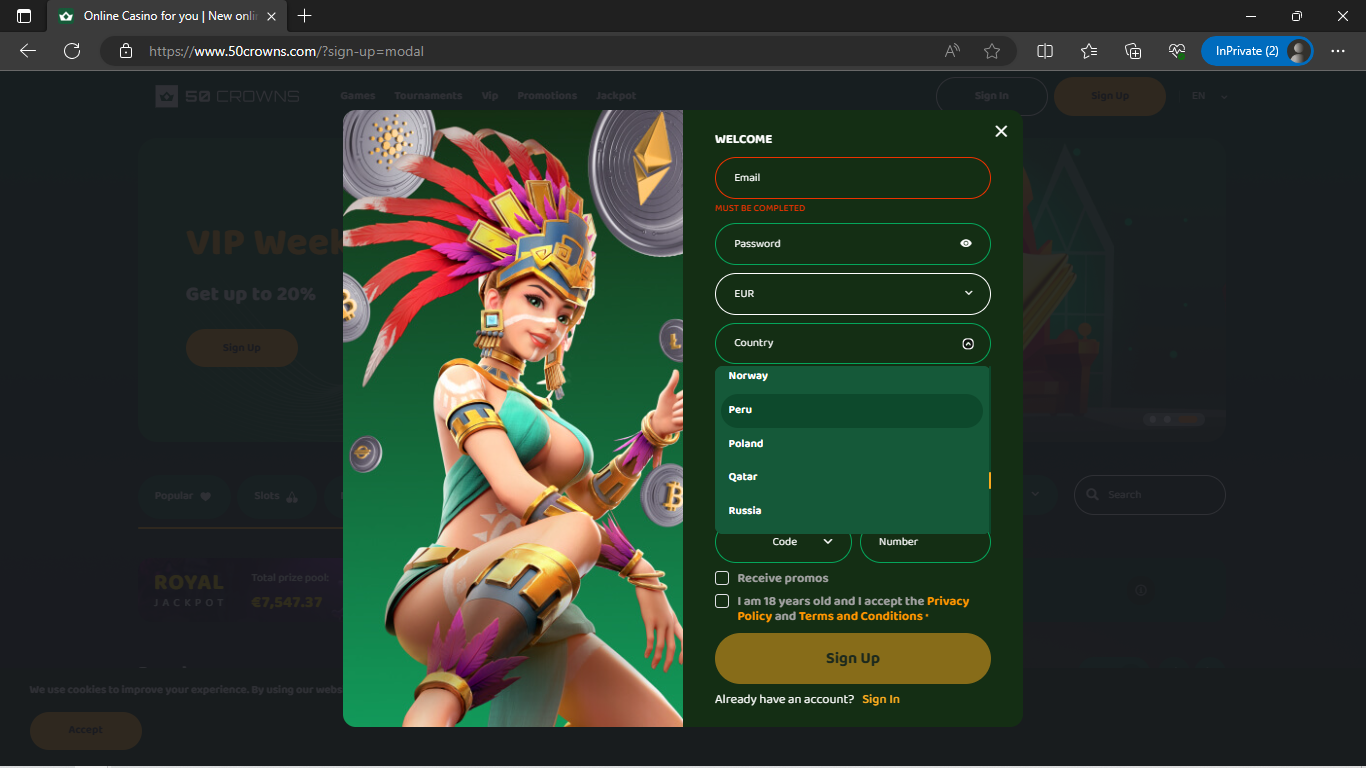This screenshot has height=768, width=1366.
Task: Open the split screen icon
Action: 1045,51
